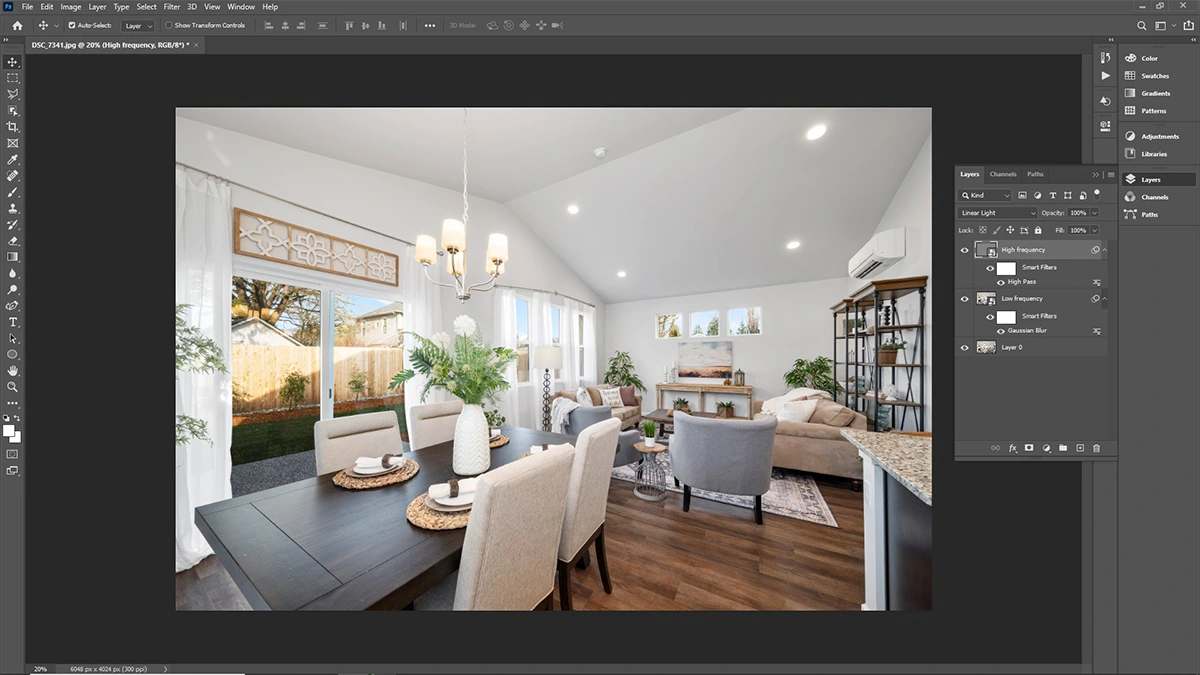Open the Filter menu
Screen dimensions: 1200x675
[x=171, y=7]
